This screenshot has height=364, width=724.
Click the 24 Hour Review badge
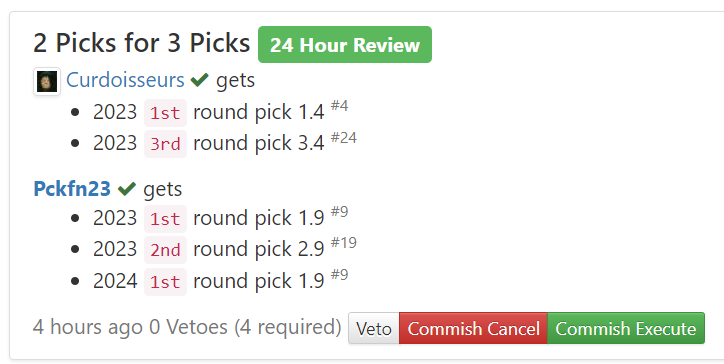coord(345,45)
